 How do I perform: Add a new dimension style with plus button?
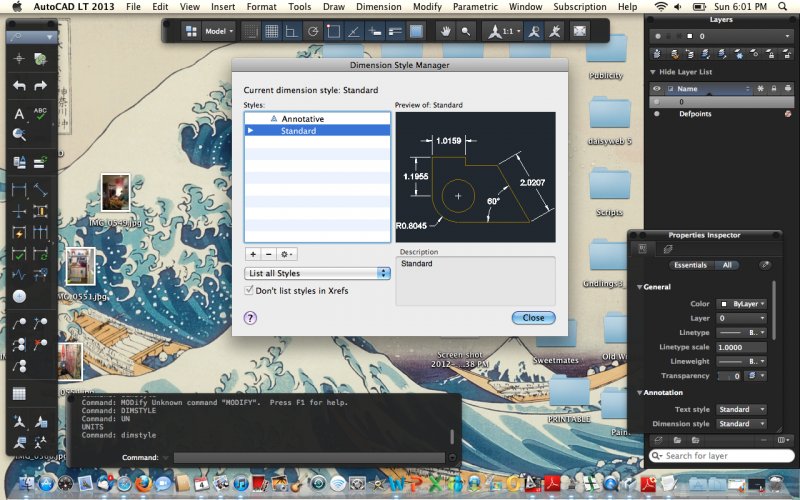253,255
